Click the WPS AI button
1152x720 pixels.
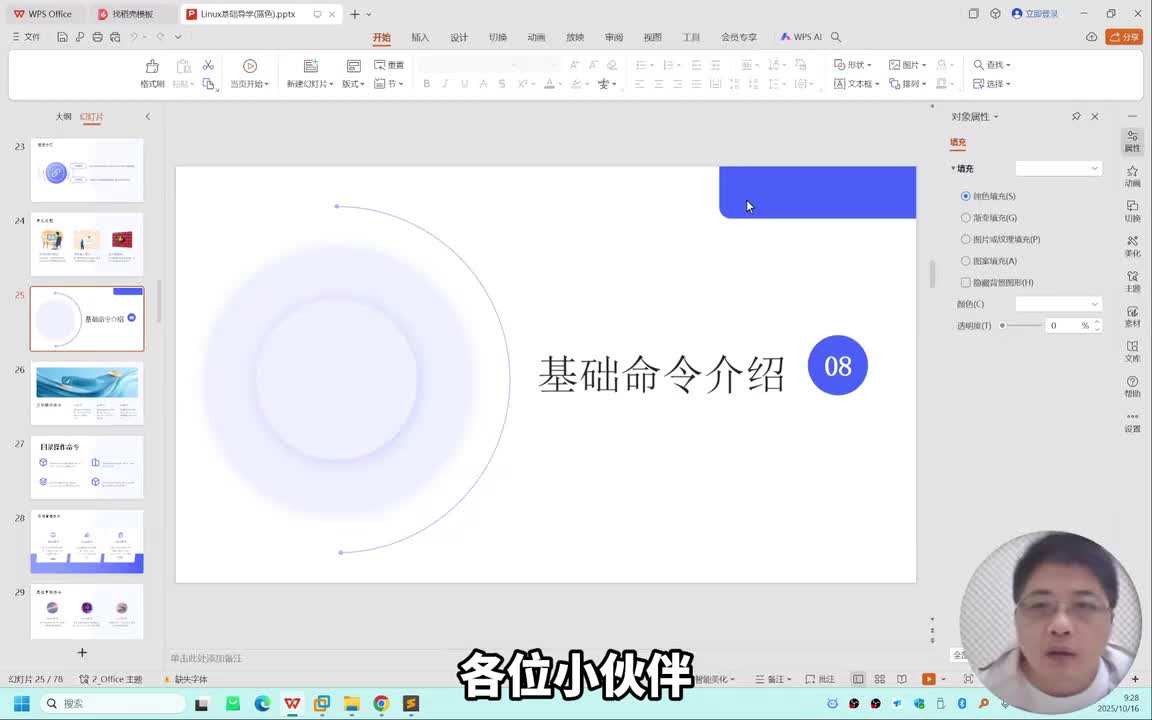(802, 37)
